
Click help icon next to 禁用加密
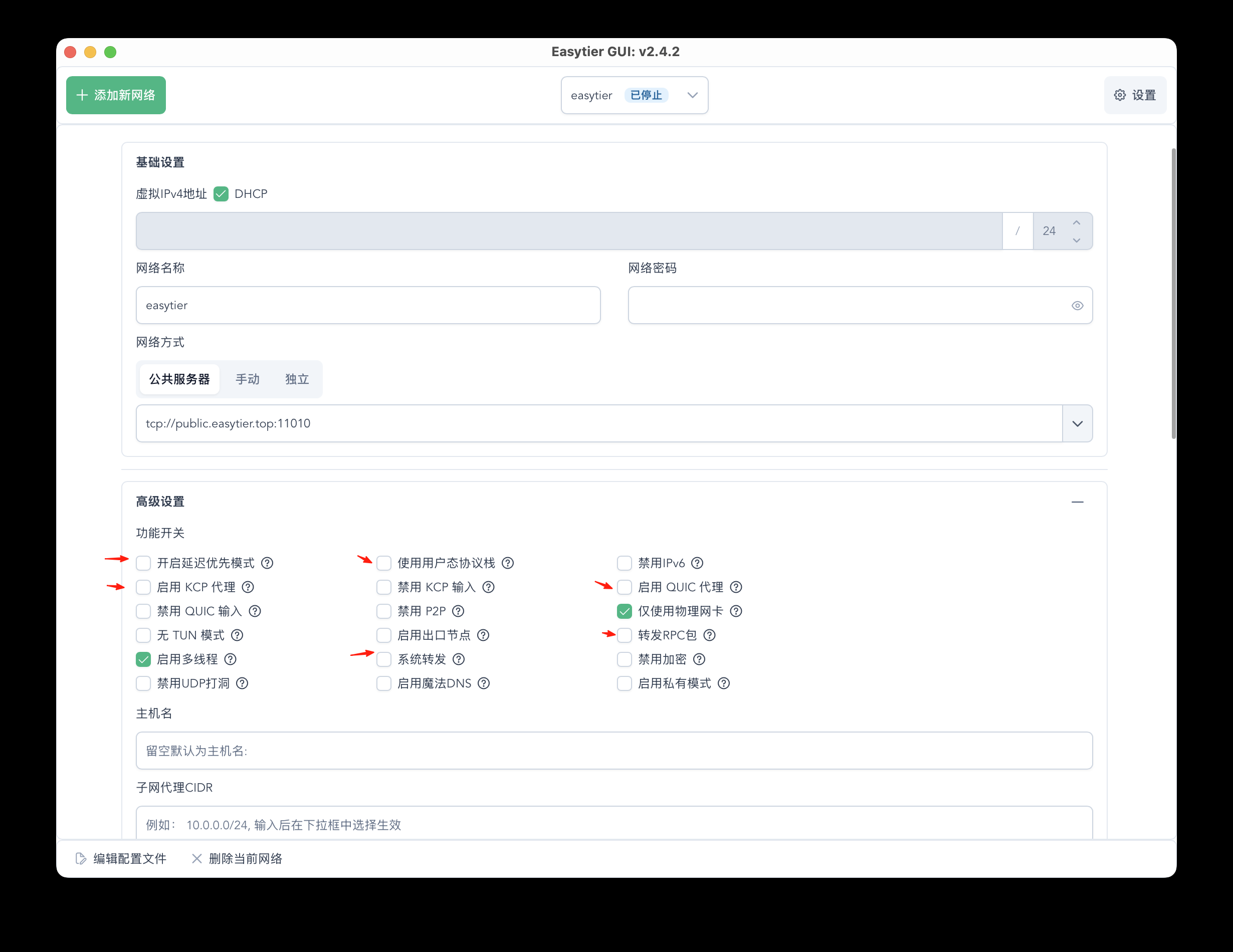tap(700, 658)
